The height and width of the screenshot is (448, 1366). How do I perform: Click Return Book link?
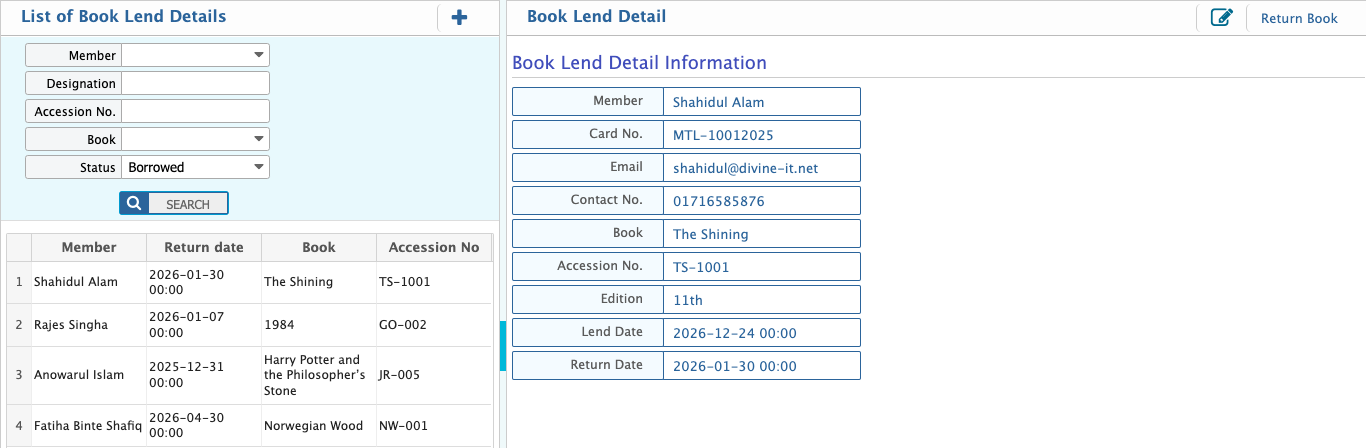click(1298, 18)
